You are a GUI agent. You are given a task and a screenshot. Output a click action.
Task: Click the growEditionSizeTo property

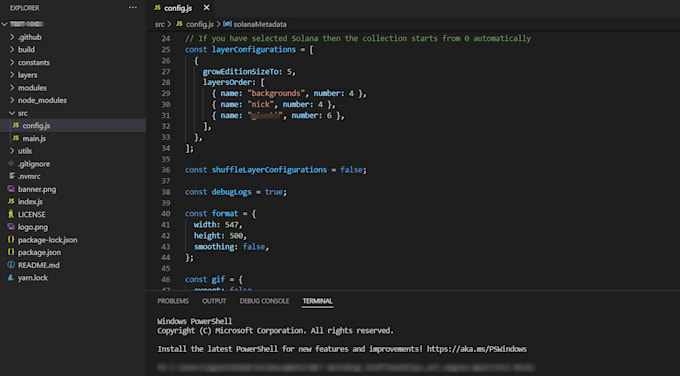coord(242,72)
